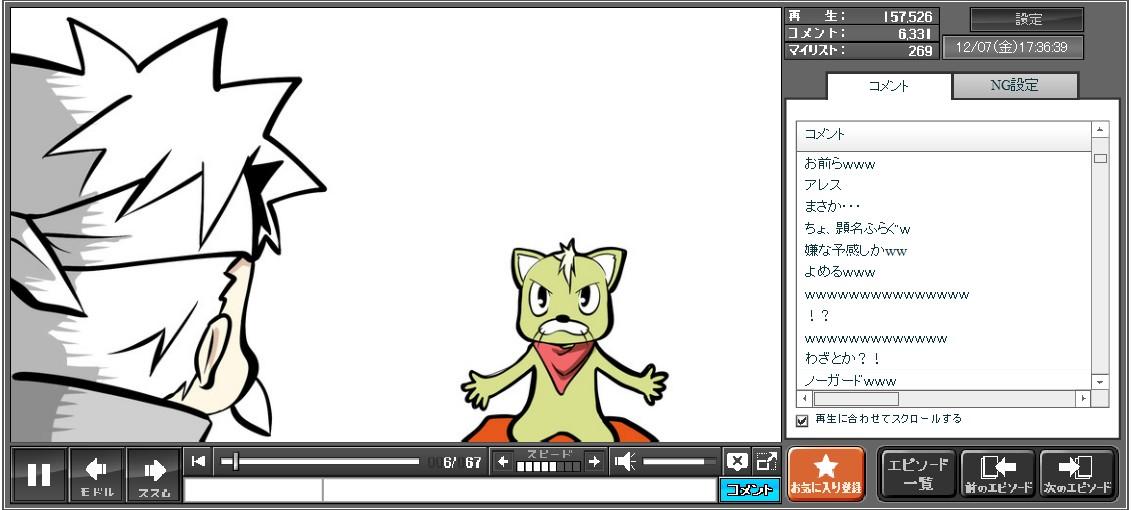Add to favorites using the star button
Image resolution: width=1131 pixels, height=510 pixels.
coord(826,474)
